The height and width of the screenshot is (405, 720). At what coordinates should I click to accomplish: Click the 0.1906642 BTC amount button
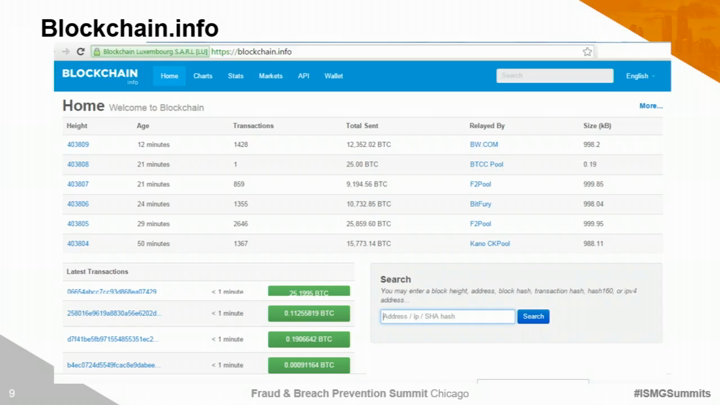click(309, 339)
